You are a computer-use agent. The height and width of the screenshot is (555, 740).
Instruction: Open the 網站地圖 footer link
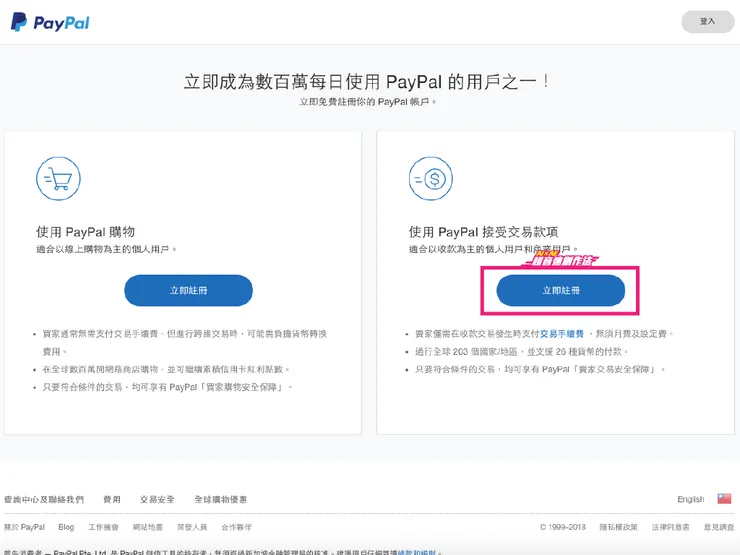(148, 527)
